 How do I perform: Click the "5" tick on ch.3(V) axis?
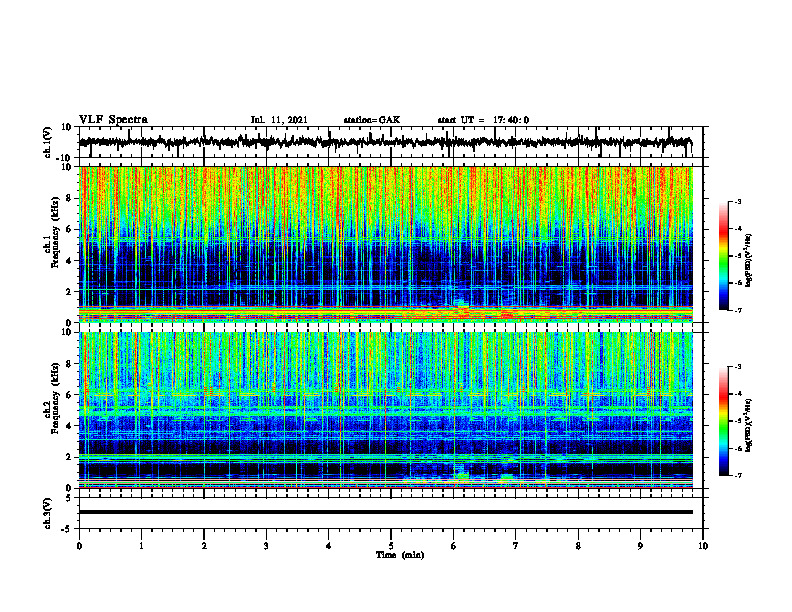click(70, 498)
